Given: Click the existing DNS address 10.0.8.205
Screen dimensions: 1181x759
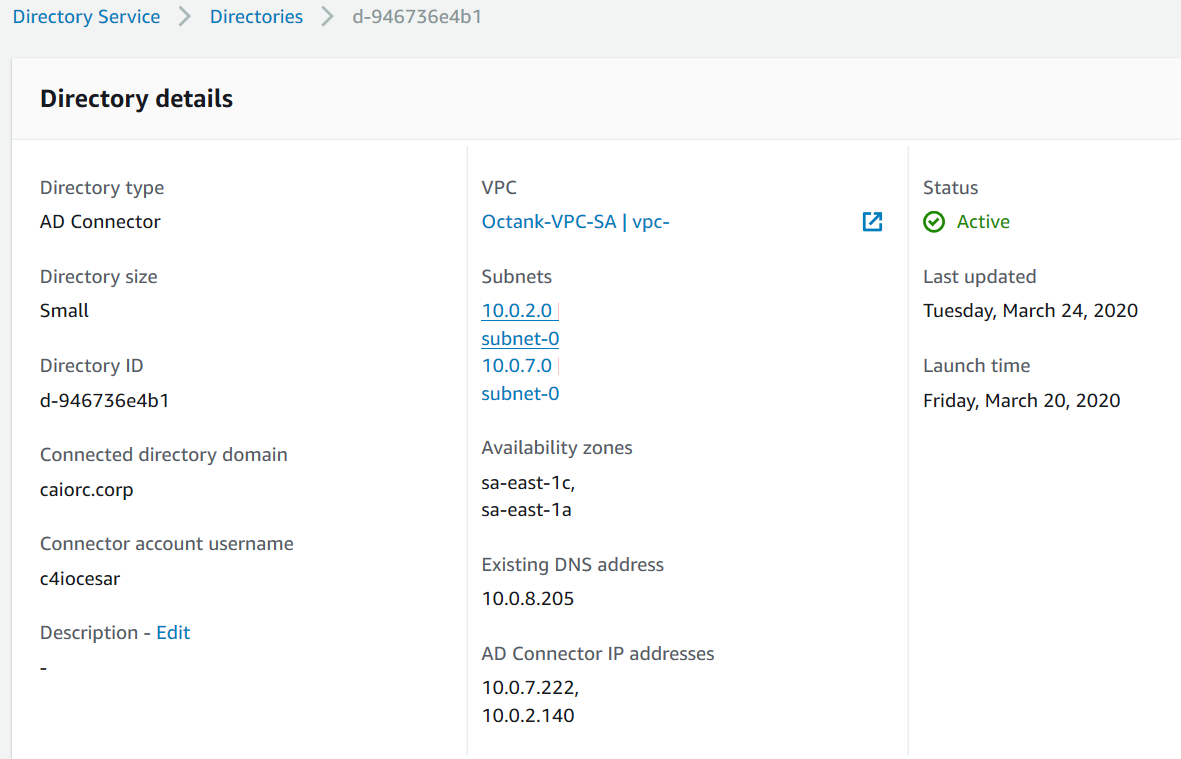Looking at the screenshot, I should 528,599.
